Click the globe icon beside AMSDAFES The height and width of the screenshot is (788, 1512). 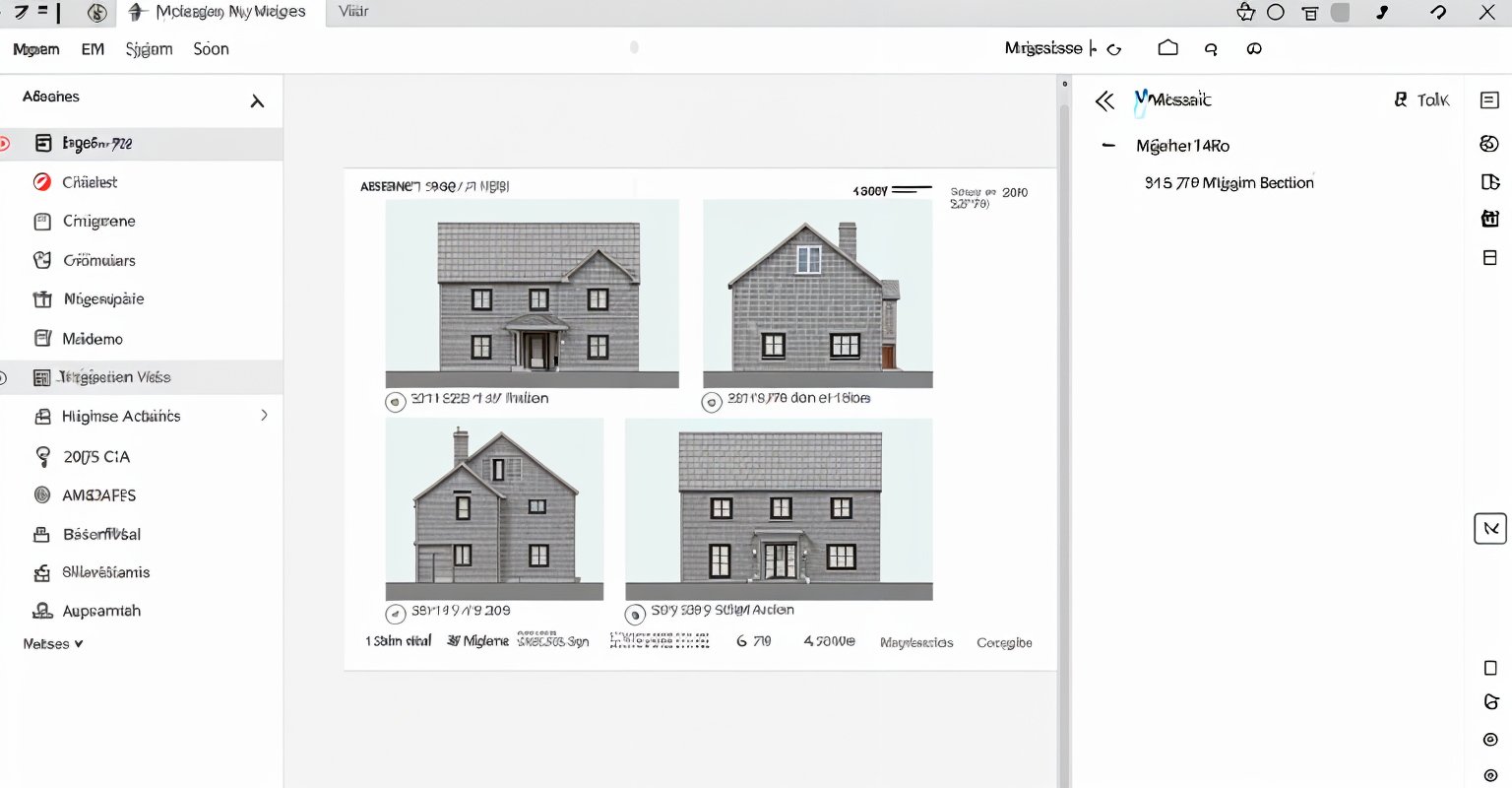(x=42, y=495)
